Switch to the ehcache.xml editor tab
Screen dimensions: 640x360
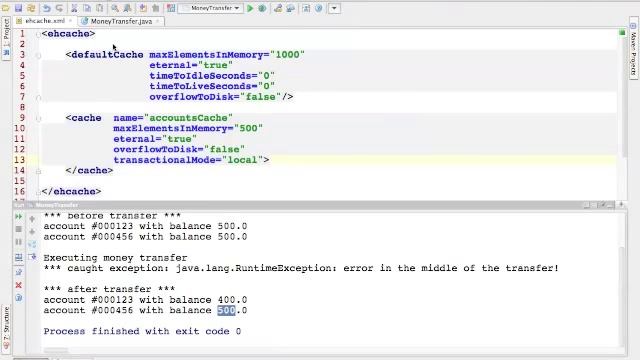pos(44,21)
